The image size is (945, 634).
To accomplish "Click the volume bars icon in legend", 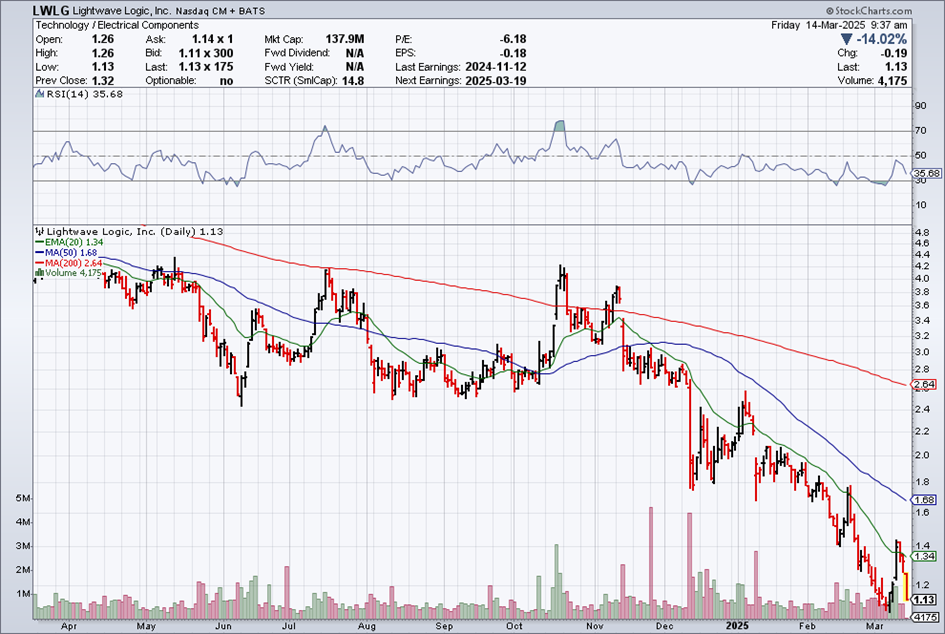I will (40, 273).
